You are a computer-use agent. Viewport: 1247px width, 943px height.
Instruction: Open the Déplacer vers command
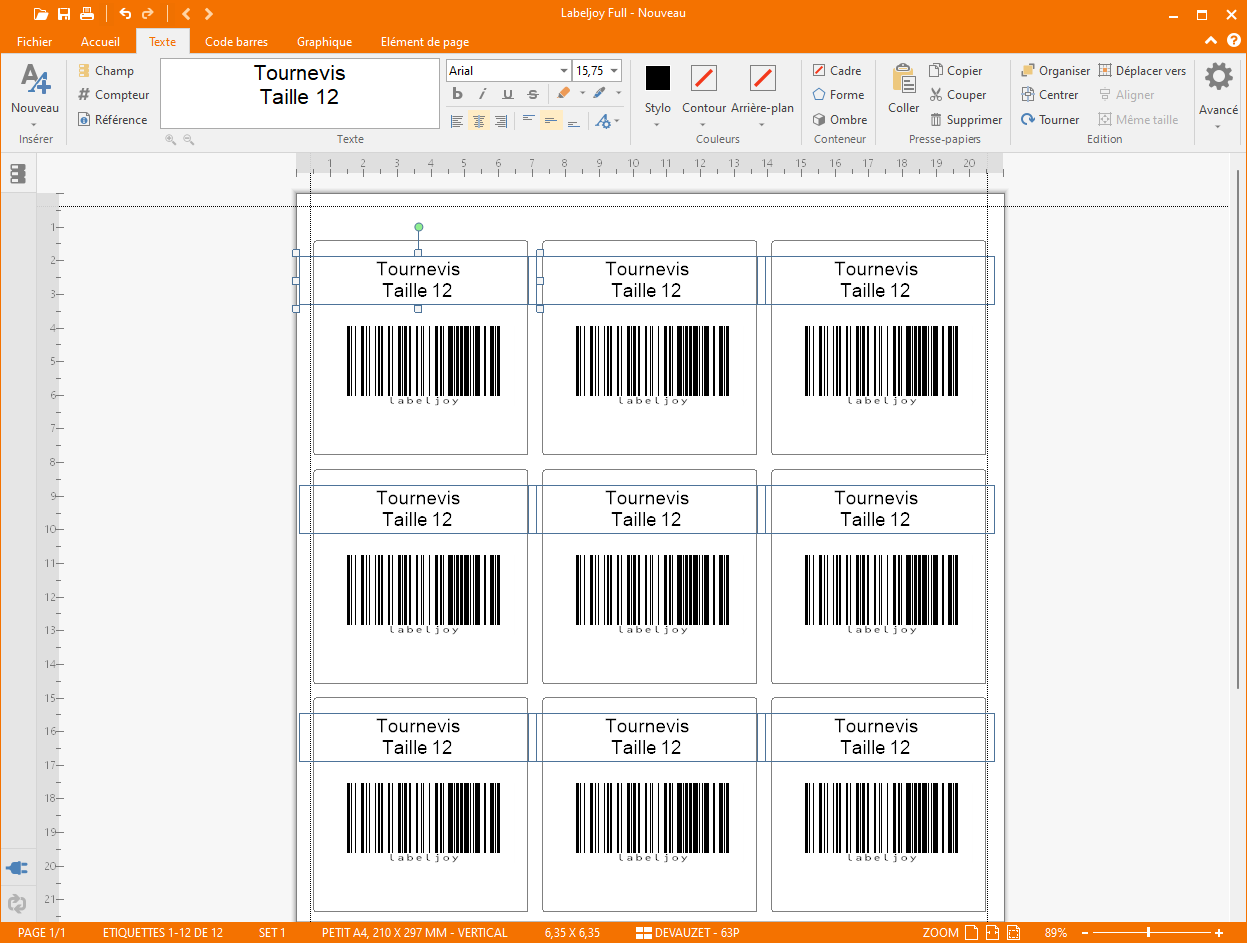tap(1143, 71)
